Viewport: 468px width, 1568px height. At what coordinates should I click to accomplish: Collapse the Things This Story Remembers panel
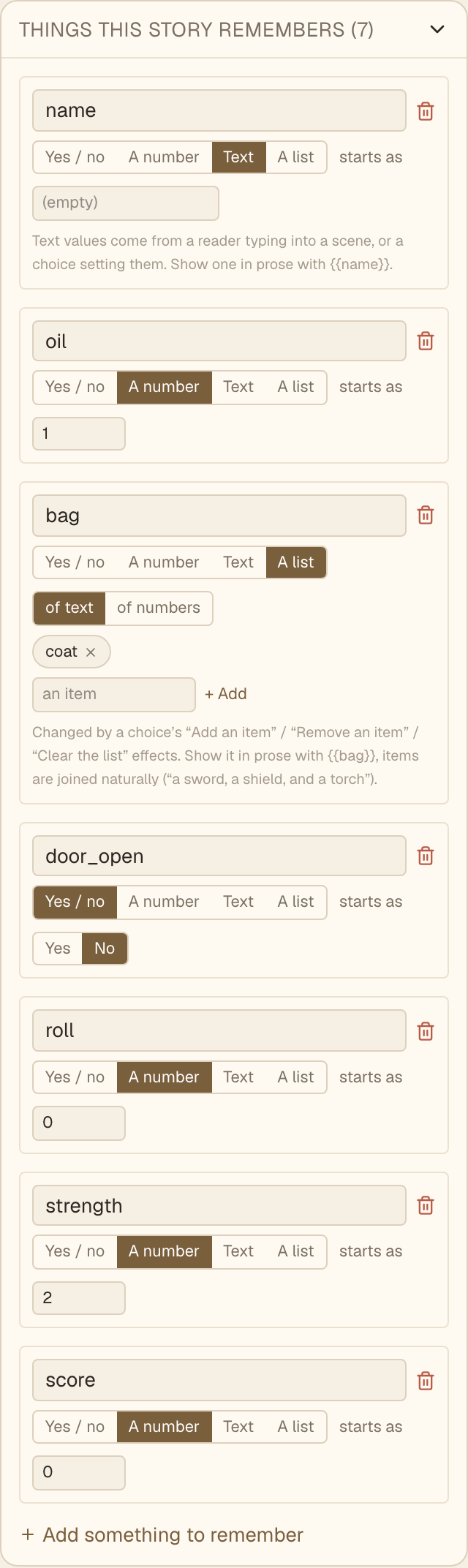437,29
